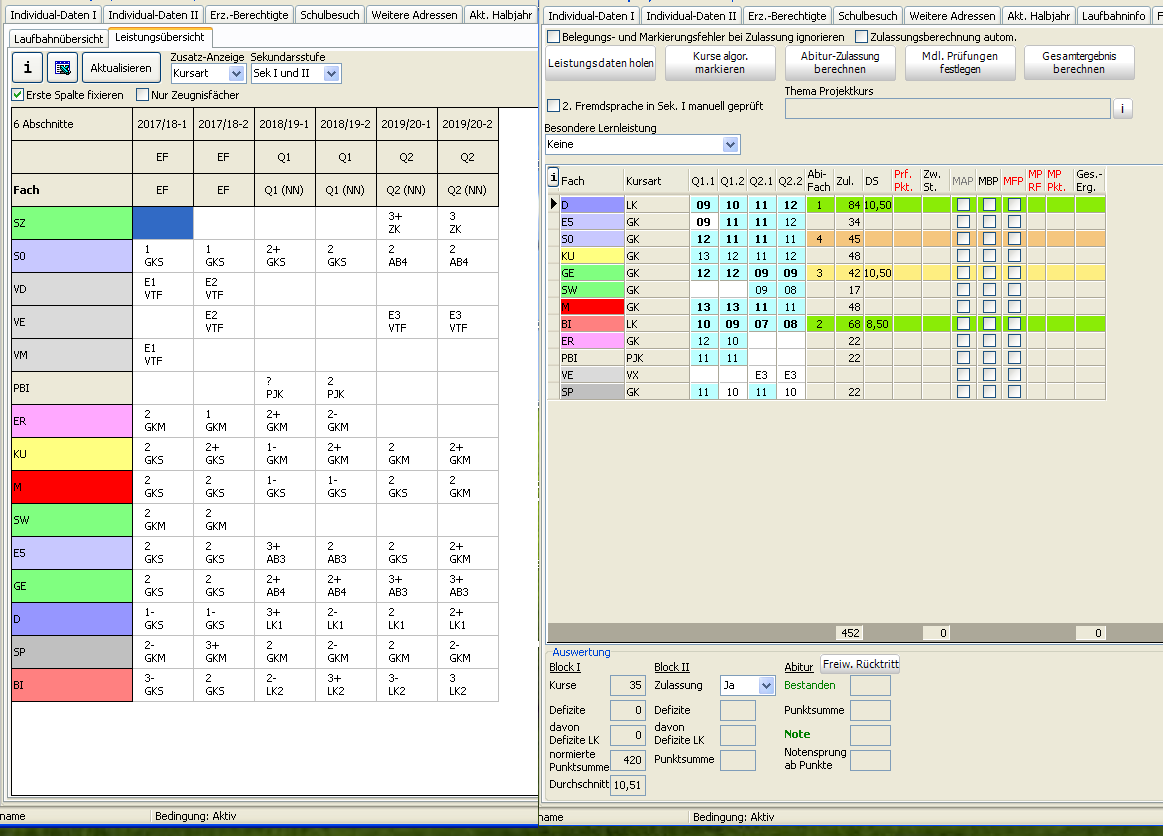1163x836 pixels.
Task: Click Leistungsdaten holen button
Action: click(x=601, y=63)
